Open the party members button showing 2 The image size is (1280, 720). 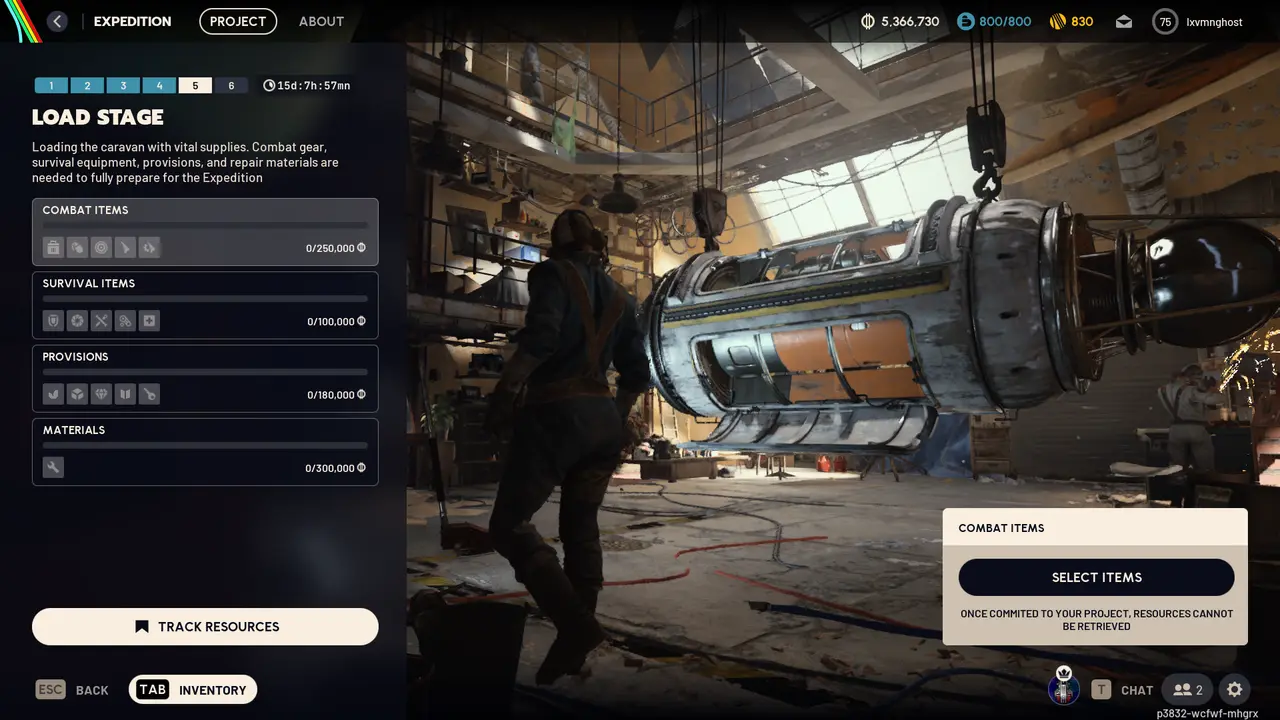click(1187, 690)
